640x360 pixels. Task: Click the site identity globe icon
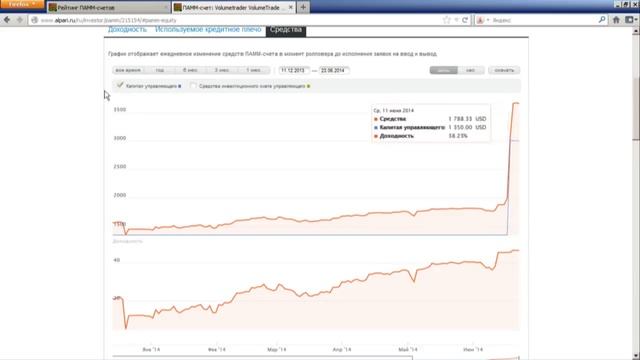click(x=35, y=20)
